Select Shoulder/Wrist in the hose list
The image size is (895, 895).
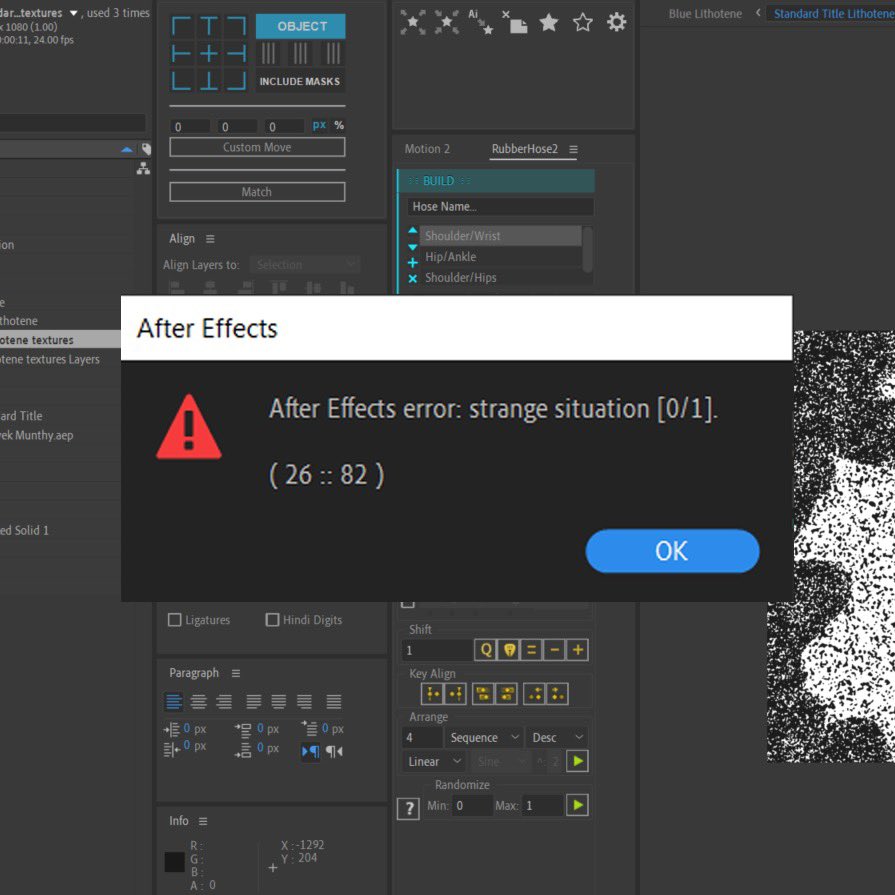(x=500, y=236)
